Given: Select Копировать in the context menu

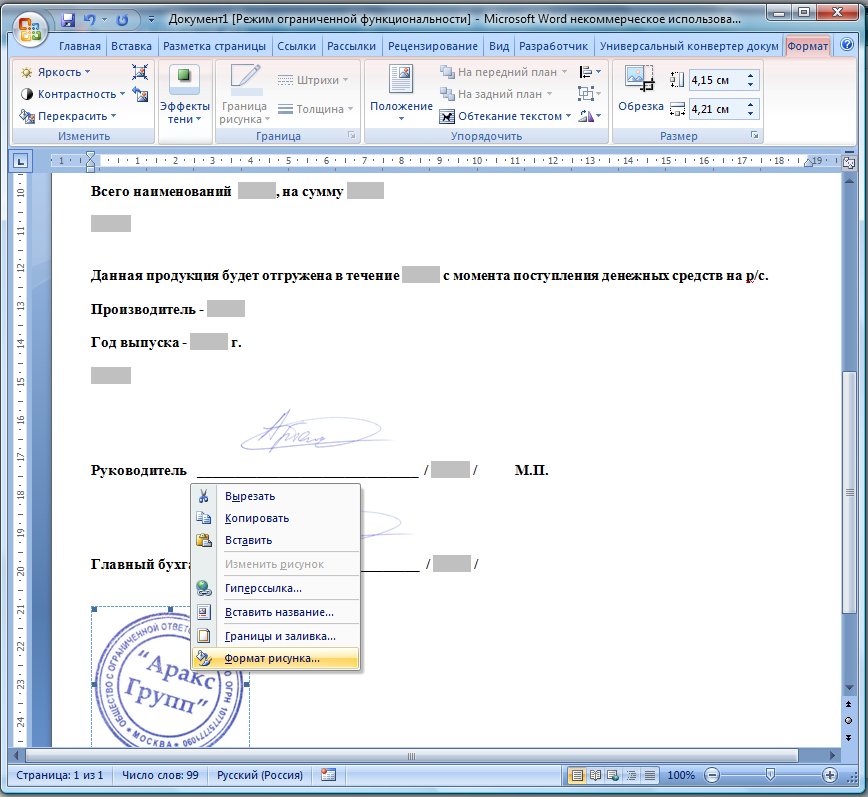Looking at the screenshot, I should tap(257, 518).
